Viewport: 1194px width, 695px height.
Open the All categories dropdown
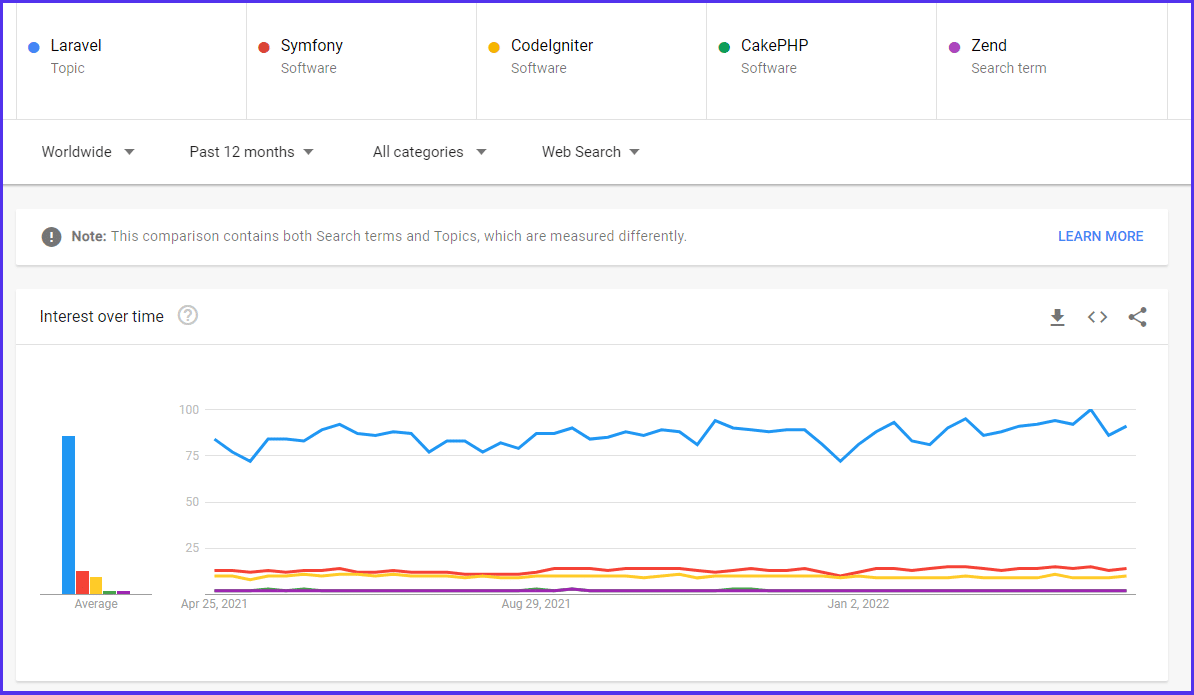coord(429,152)
